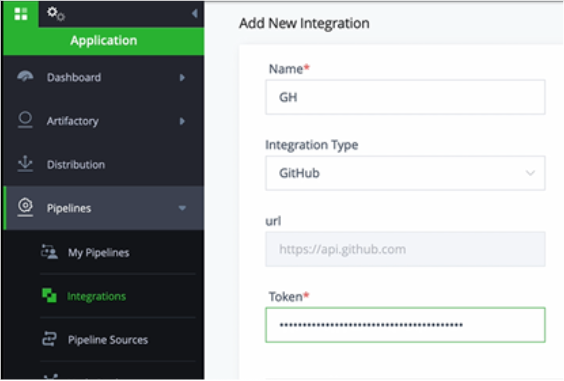
Task: Click the Artifactory circle icon
Action: pos(25,120)
